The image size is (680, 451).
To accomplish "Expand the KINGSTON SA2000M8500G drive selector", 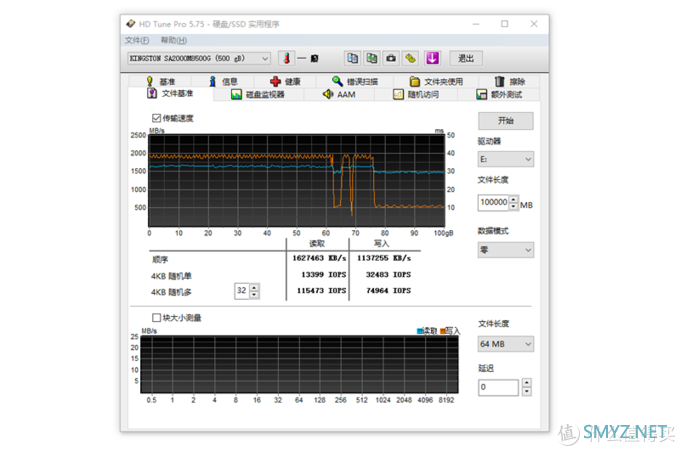I will [199, 58].
